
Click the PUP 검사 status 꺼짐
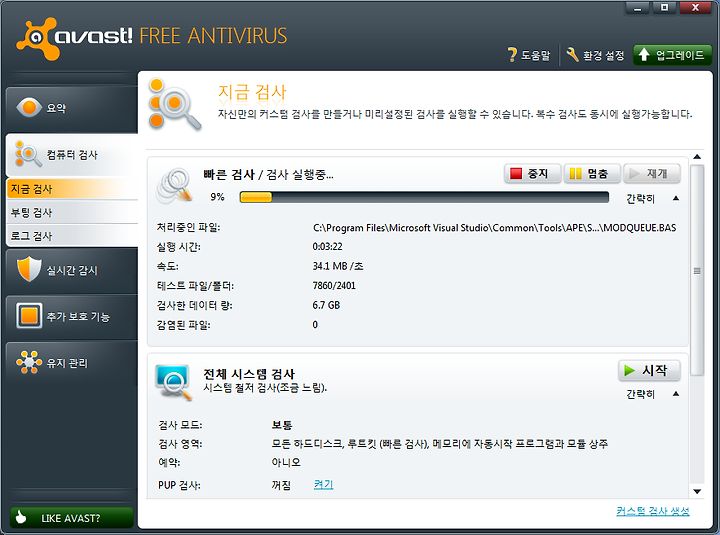[281, 485]
